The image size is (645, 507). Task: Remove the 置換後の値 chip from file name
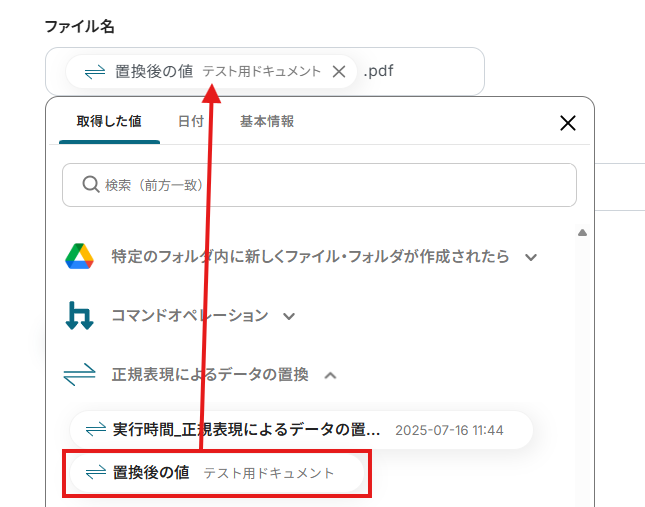pyautogui.click(x=339, y=72)
